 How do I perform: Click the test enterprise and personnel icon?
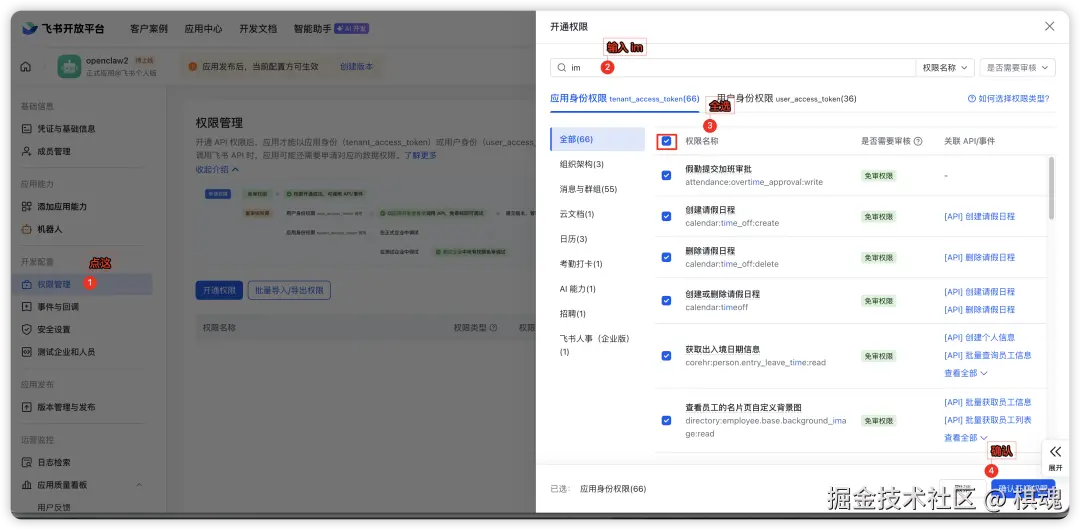[27, 351]
